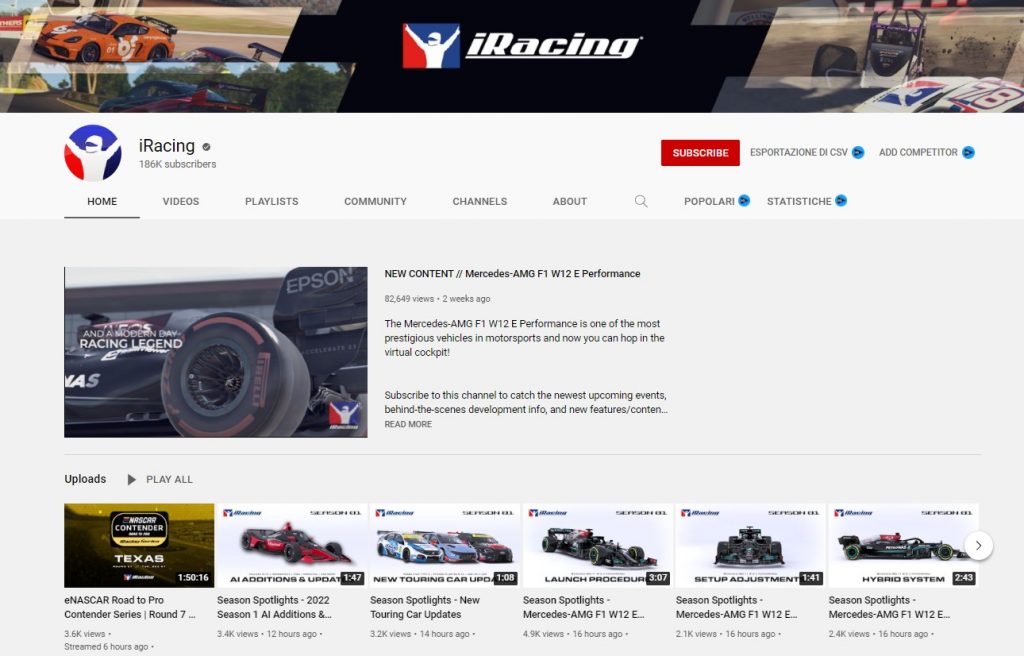1024x656 pixels.
Task: Switch to the Videos tab
Action: [181, 201]
